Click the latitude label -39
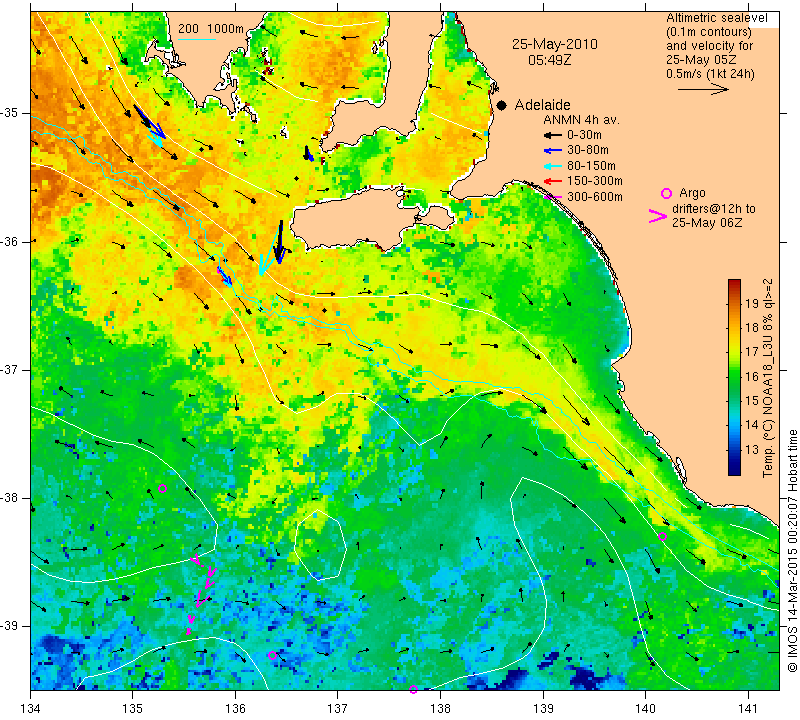This screenshot has height=720, width=800. click(x=10, y=626)
